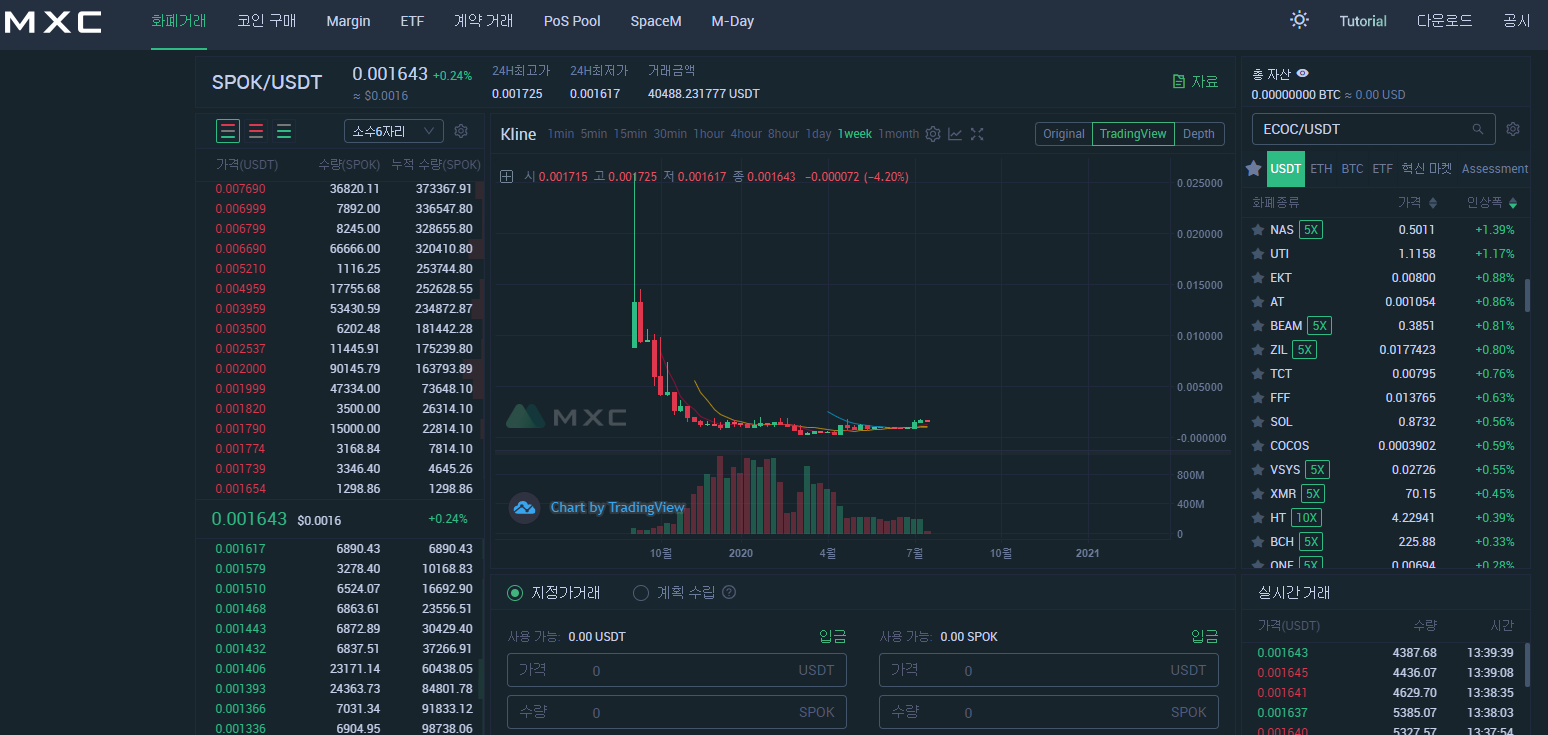Favorite BCH with its star icon
Screen dimensions: 1548x735
(x=1258, y=542)
